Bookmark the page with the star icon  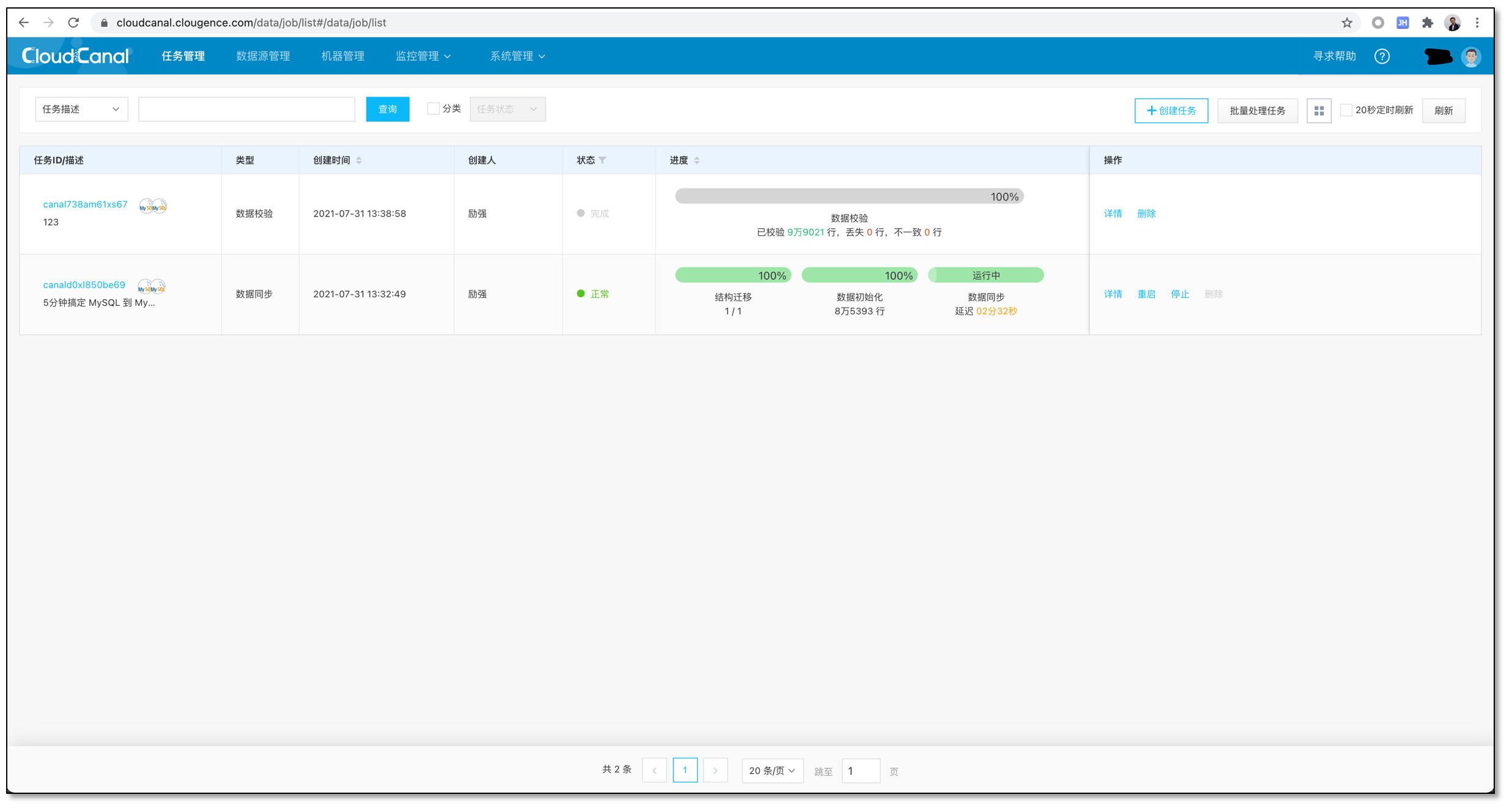pos(1346,23)
